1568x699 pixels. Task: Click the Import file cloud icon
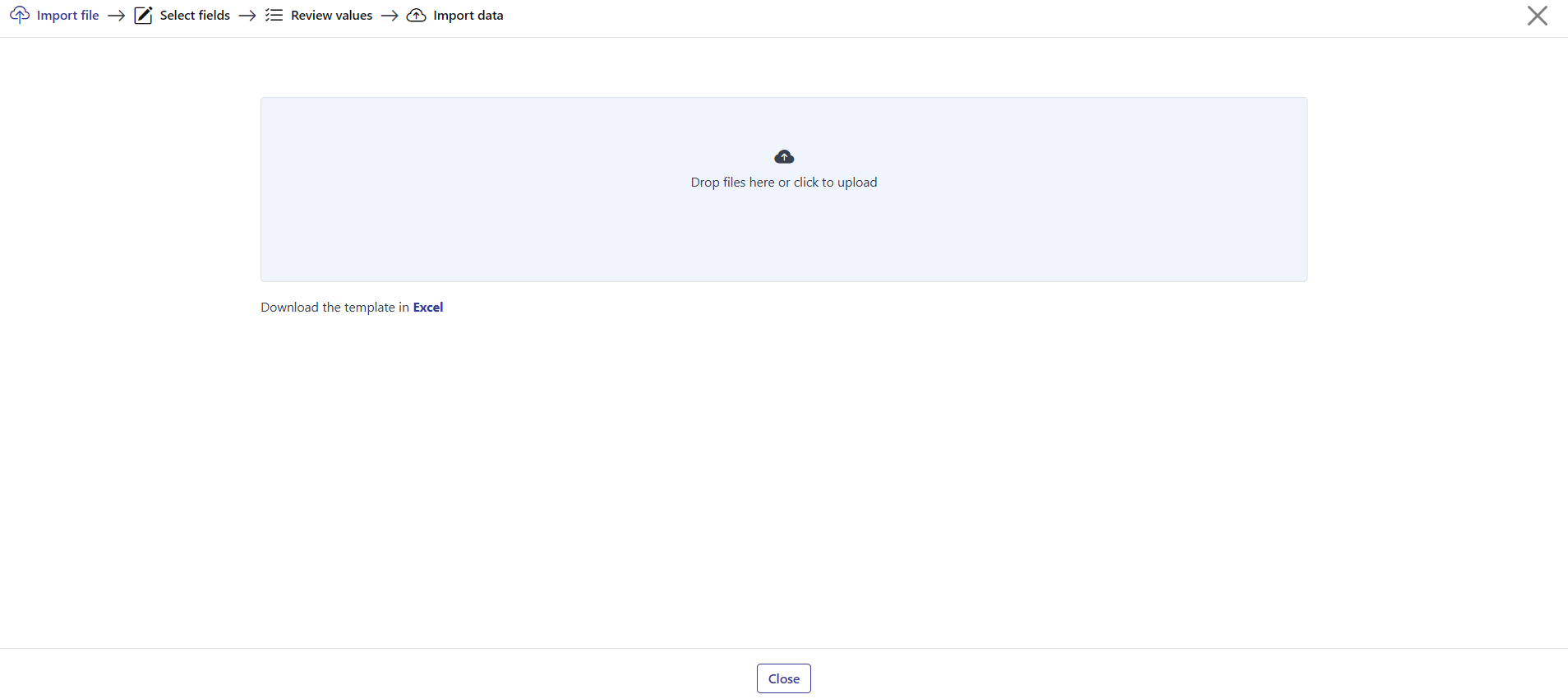pyautogui.click(x=20, y=15)
